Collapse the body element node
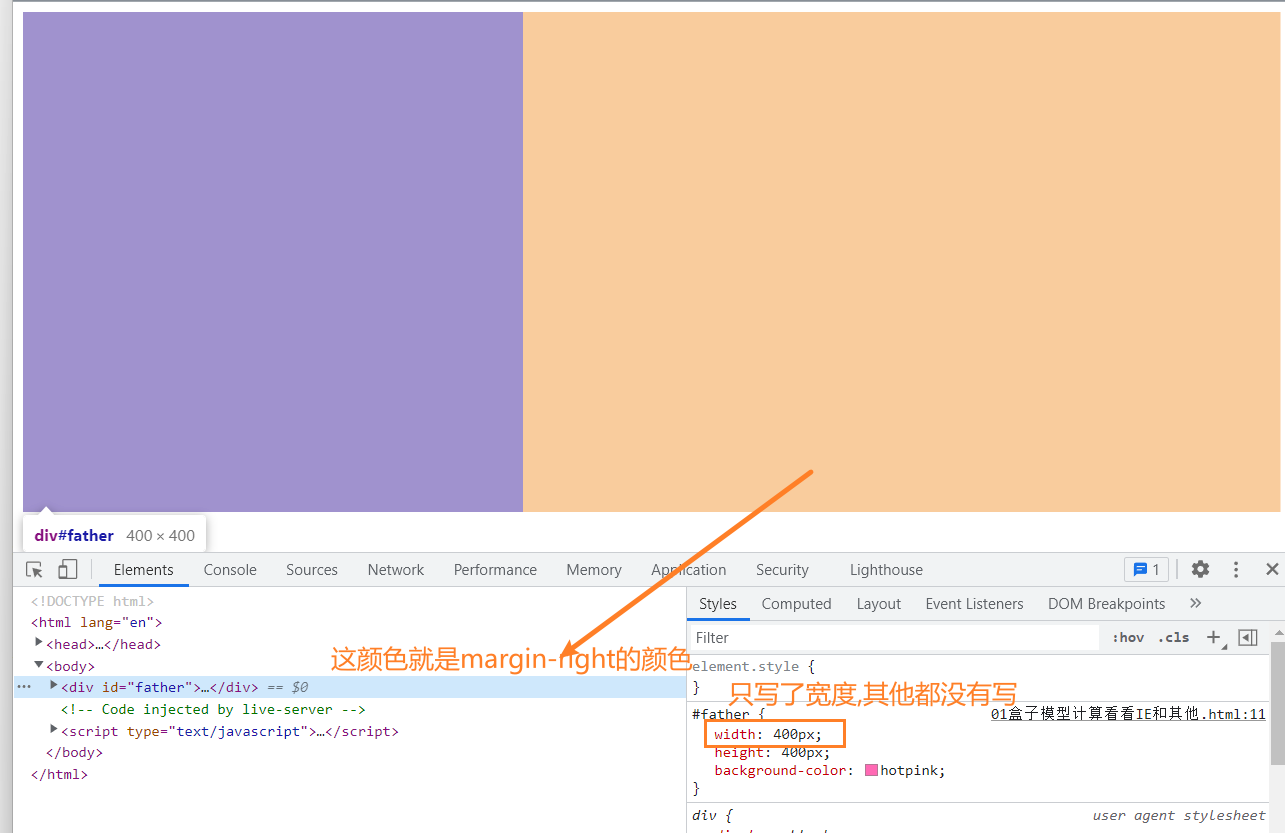The height and width of the screenshot is (833, 1285). pos(39,665)
